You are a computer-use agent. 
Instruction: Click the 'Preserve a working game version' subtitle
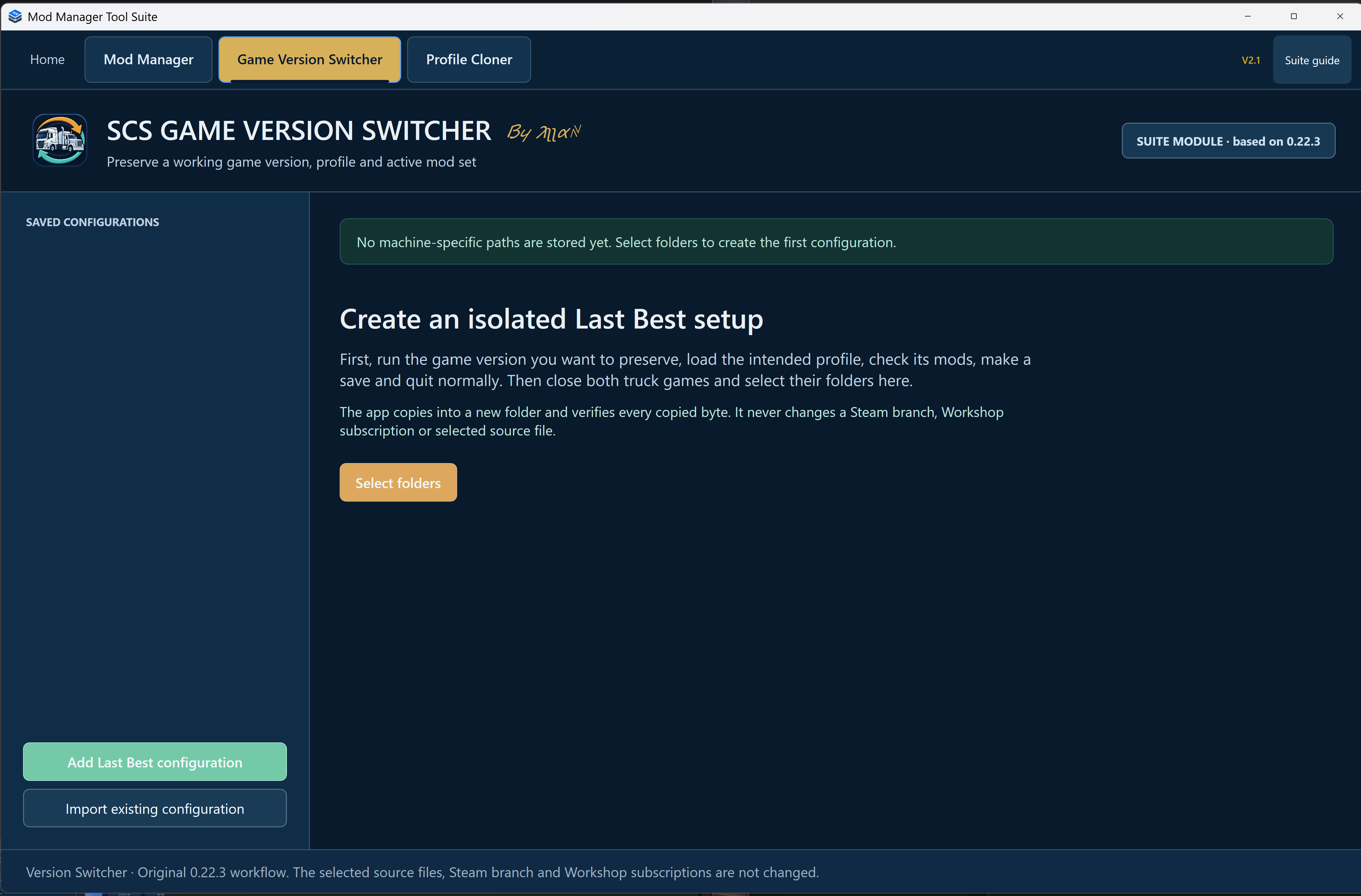pyautogui.click(x=291, y=162)
